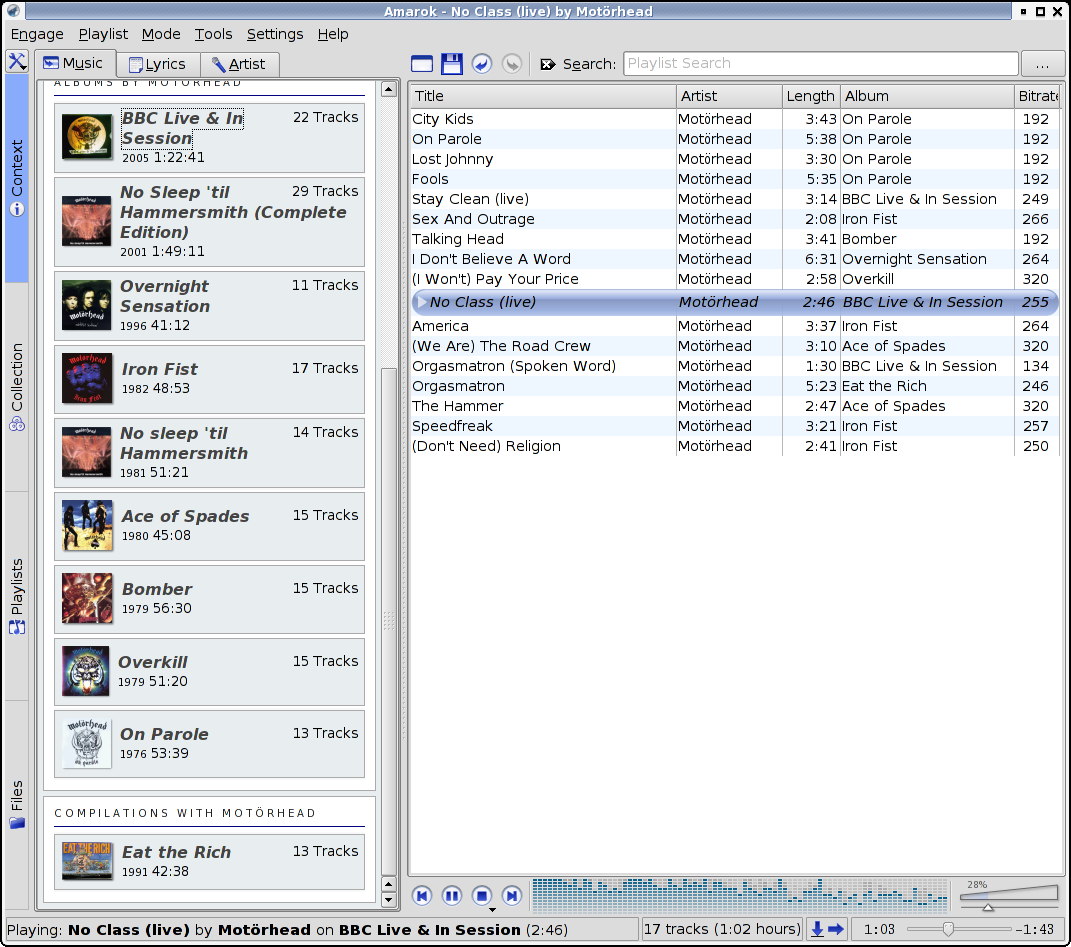1071x947 pixels.
Task: Click the clear playlist toolbar icon
Action: 421,64
